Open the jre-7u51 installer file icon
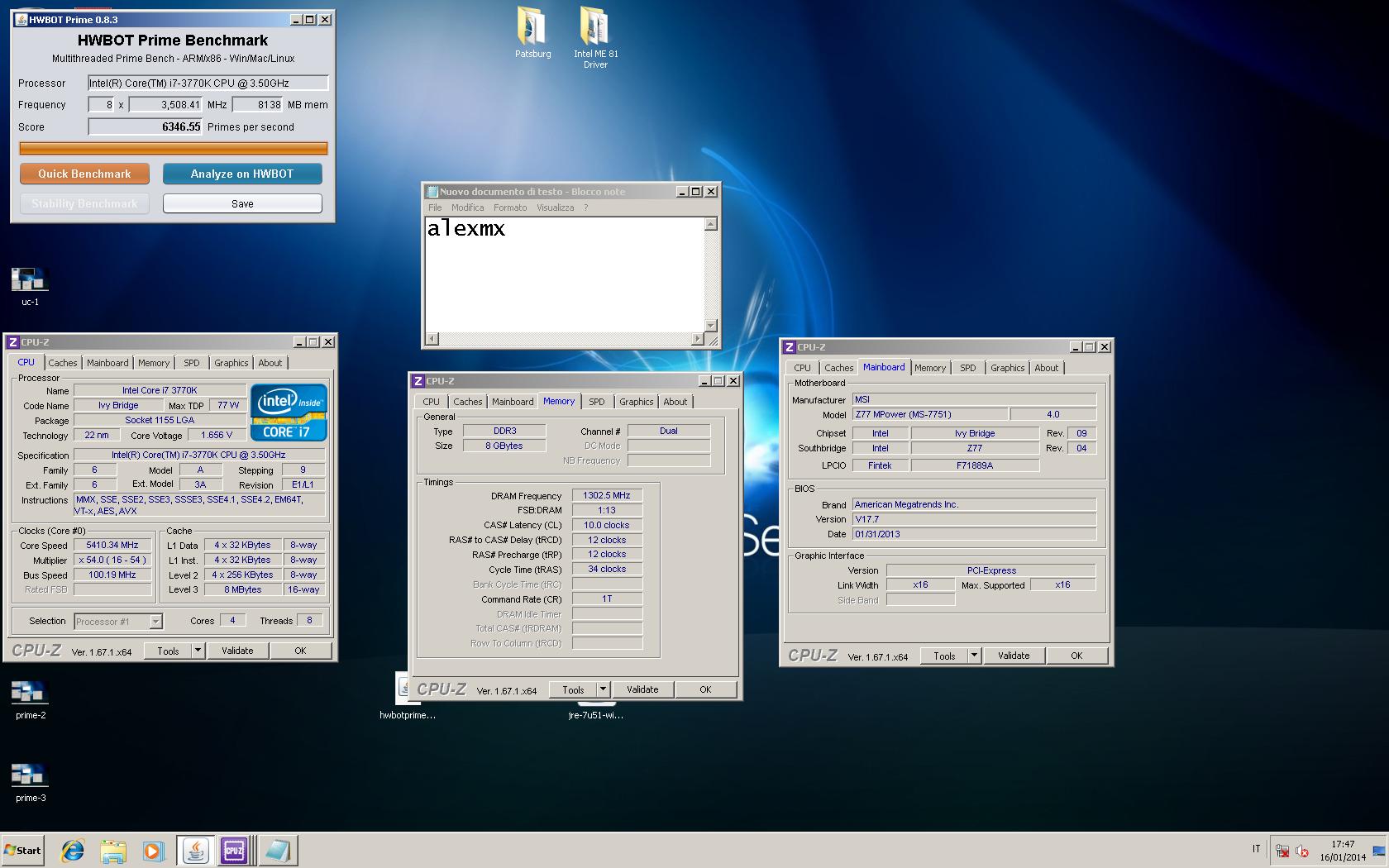 595,712
